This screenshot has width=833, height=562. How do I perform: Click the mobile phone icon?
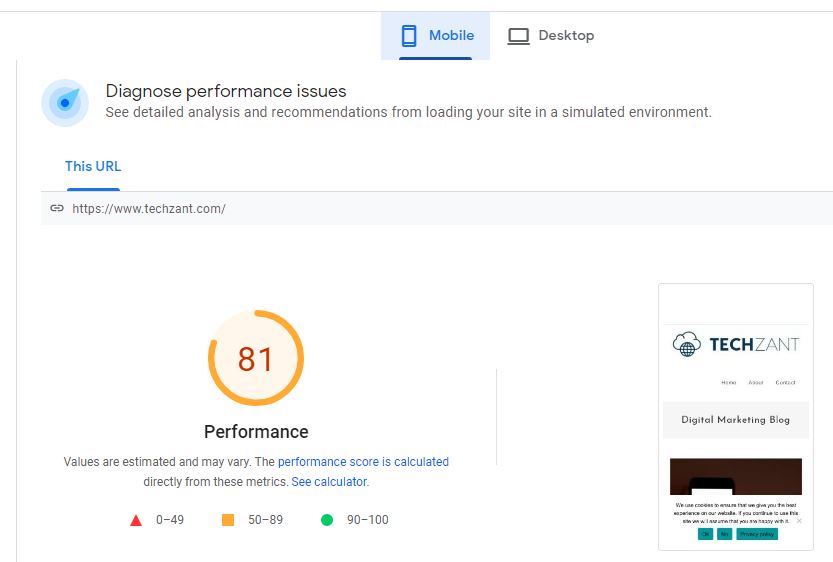[409, 36]
